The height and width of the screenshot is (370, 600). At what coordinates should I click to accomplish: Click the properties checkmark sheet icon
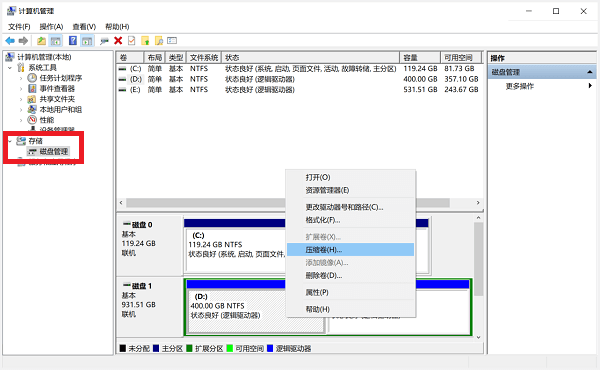pos(132,41)
